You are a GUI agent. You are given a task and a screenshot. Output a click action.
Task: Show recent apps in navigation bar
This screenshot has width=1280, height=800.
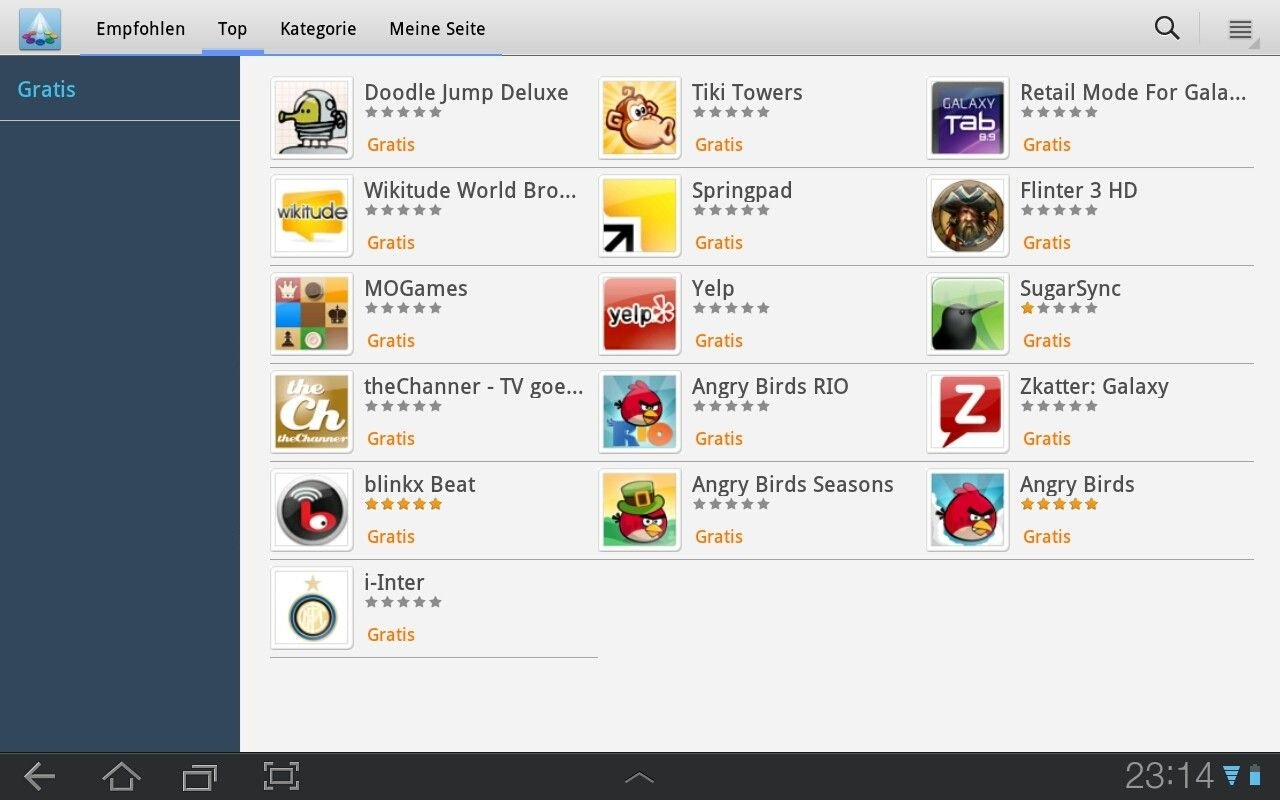(x=200, y=777)
